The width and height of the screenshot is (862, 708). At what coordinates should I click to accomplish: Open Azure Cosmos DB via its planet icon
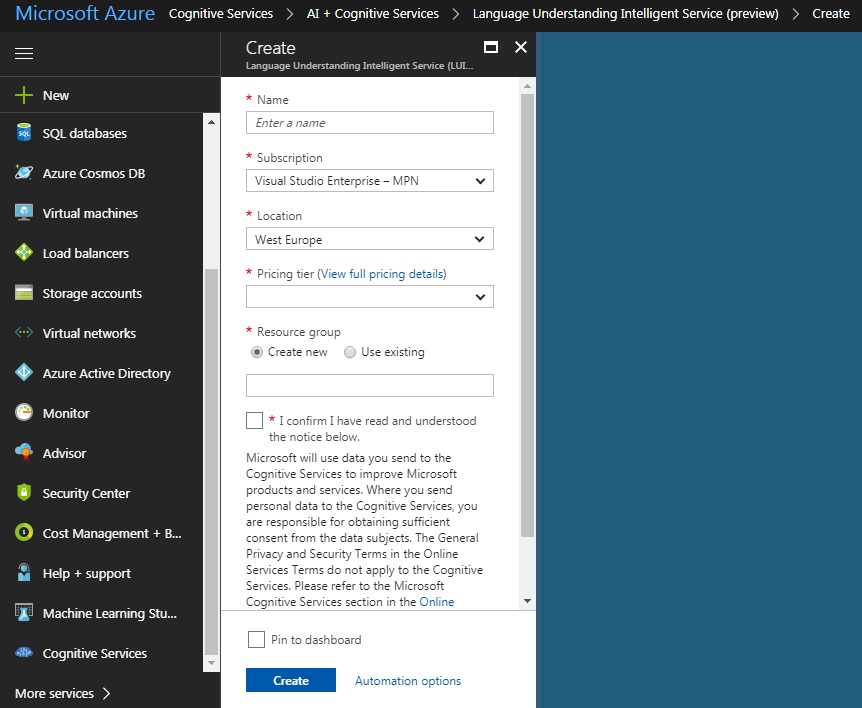pyautogui.click(x=24, y=173)
